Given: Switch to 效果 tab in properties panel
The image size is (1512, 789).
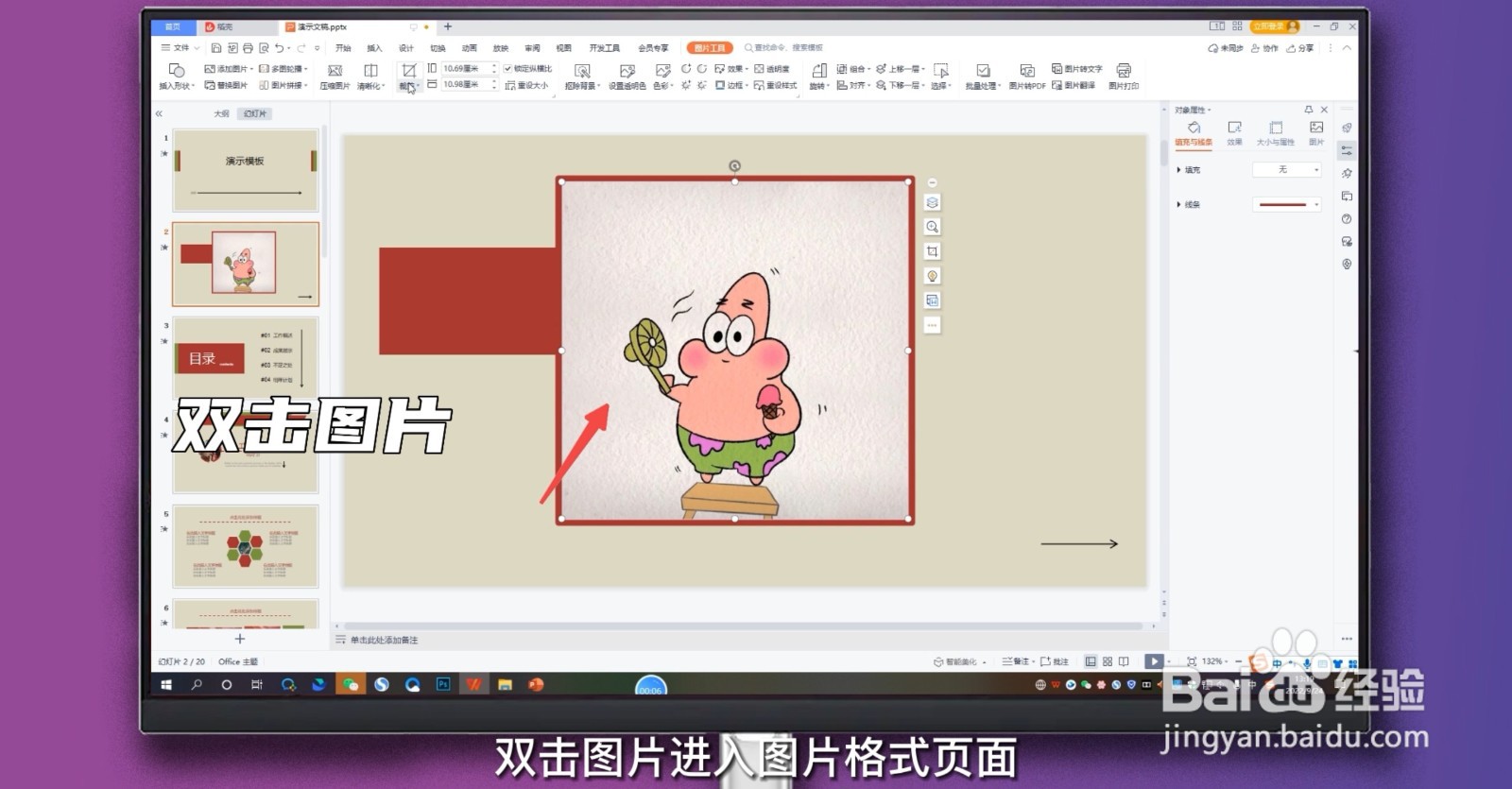Looking at the screenshot, I should coord(1234,133).
